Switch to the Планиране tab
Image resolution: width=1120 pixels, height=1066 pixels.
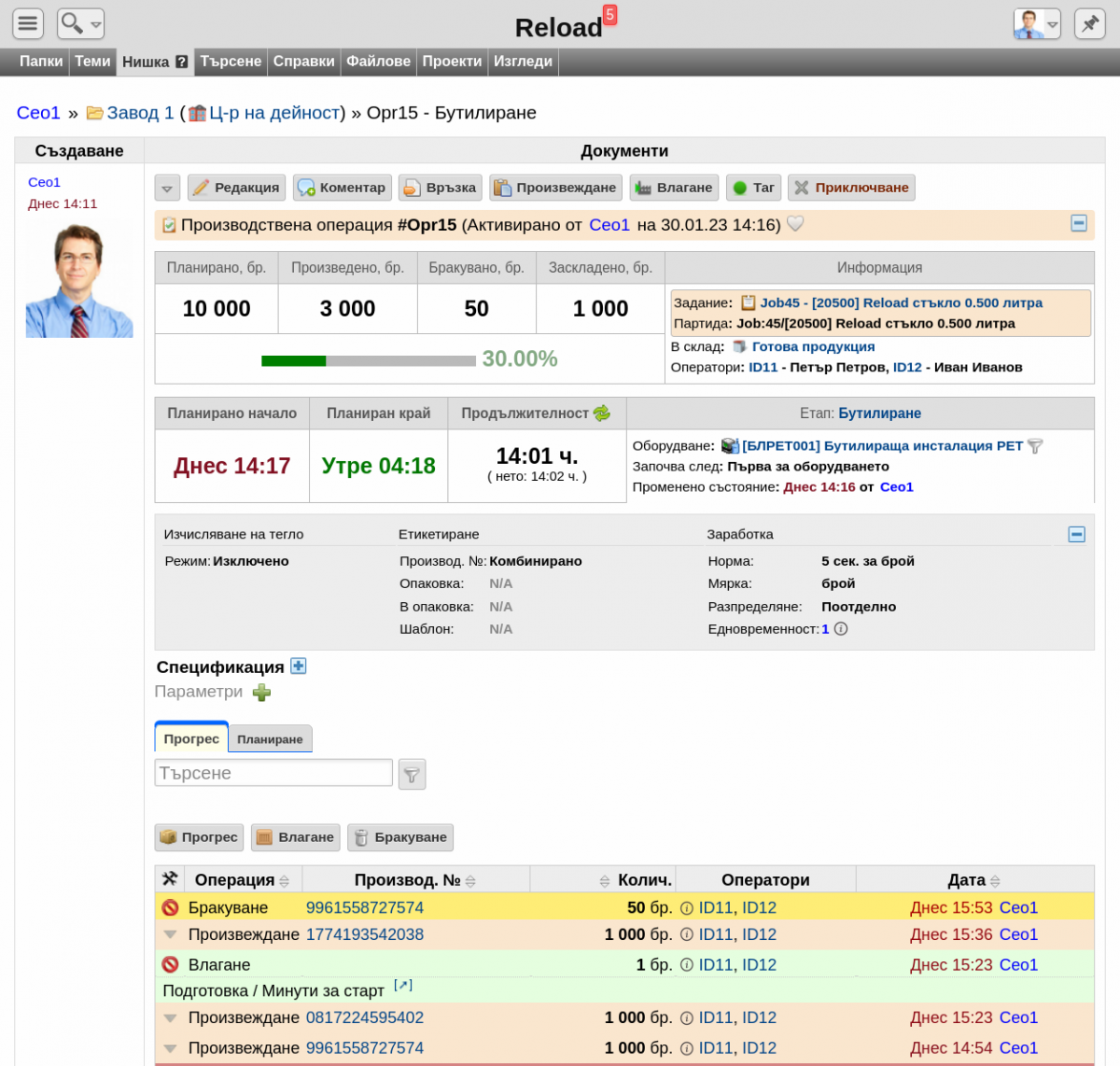coord(270,739)
